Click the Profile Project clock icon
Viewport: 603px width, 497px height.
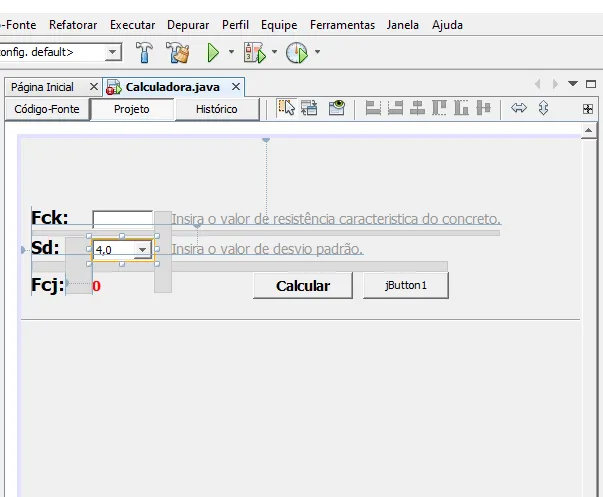tap(297, 53)
